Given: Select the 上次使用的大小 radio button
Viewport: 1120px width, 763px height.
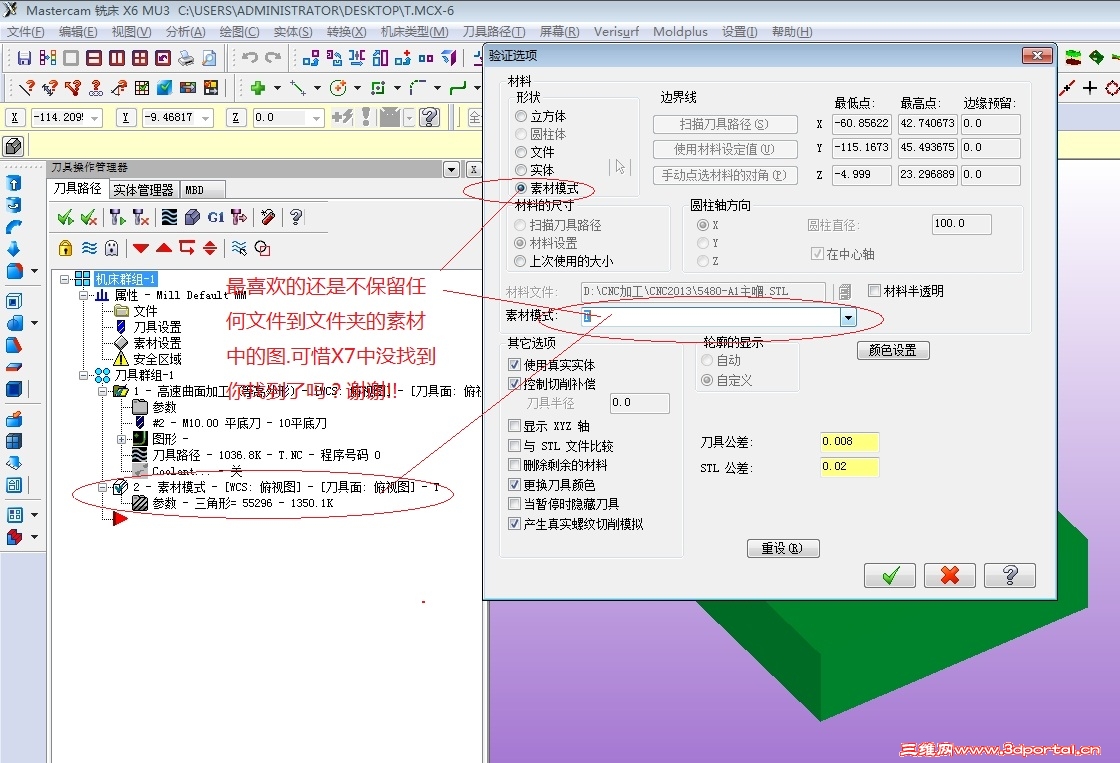Looking at the screenshot, I should pyautogui.click(x=521, y=261).
